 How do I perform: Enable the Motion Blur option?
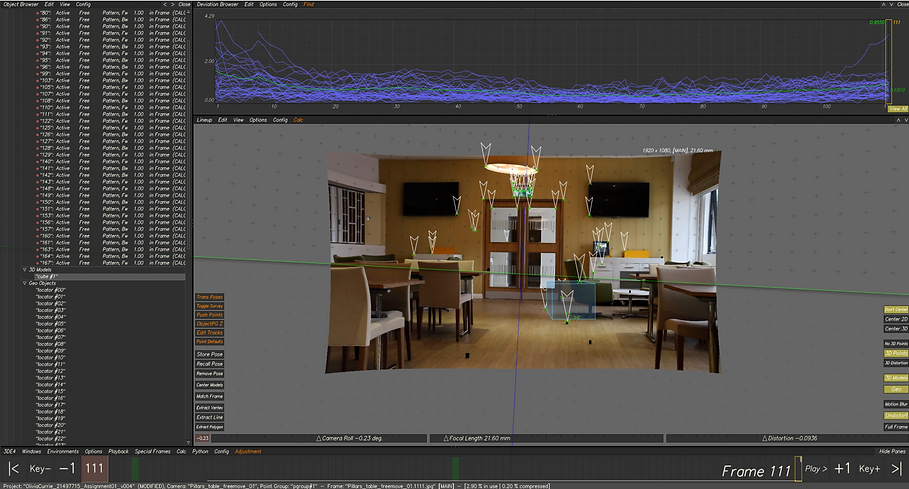click(x=896, y=404)
